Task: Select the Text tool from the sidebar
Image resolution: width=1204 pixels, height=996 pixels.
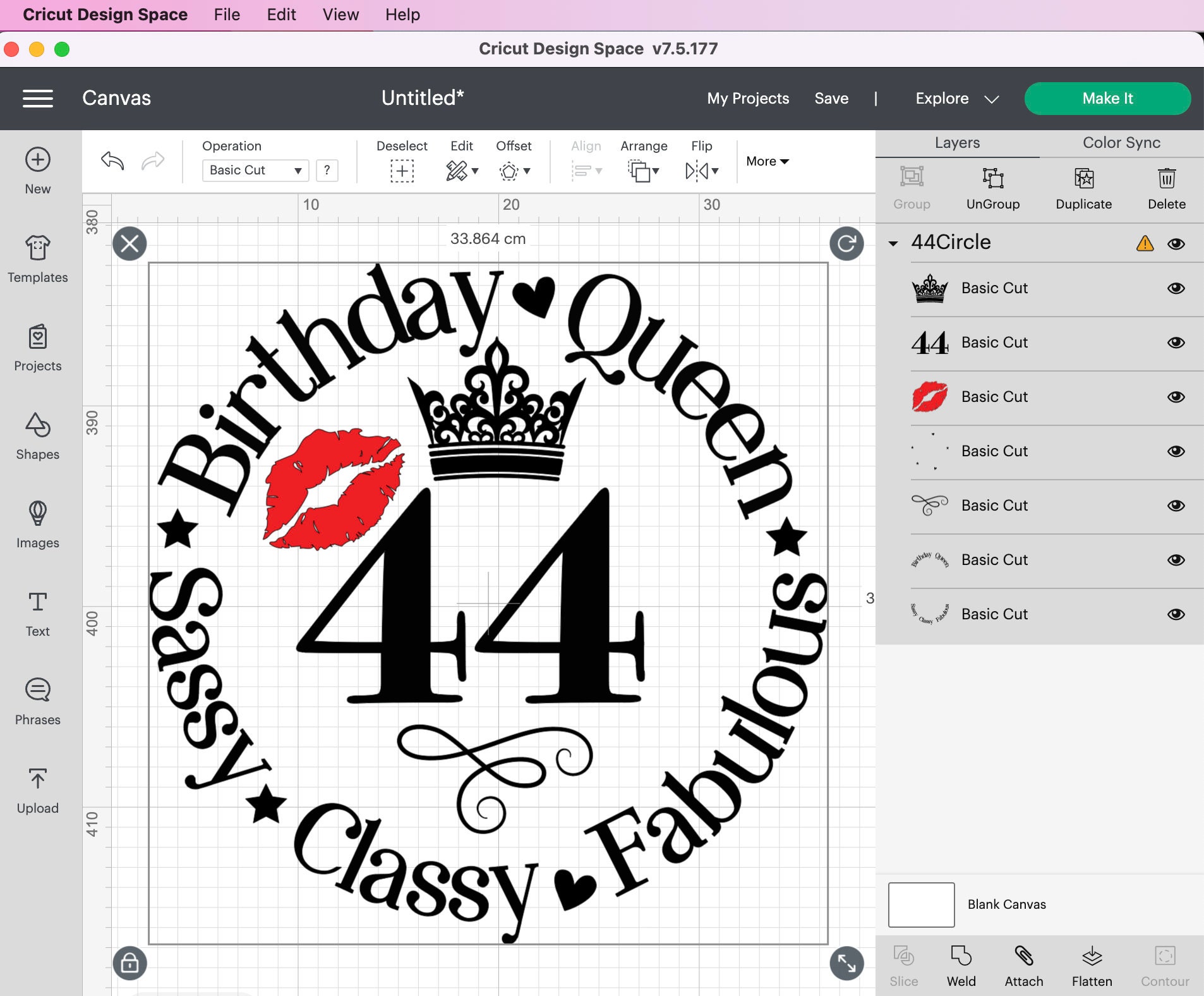Action: click(x=37, y=614)
